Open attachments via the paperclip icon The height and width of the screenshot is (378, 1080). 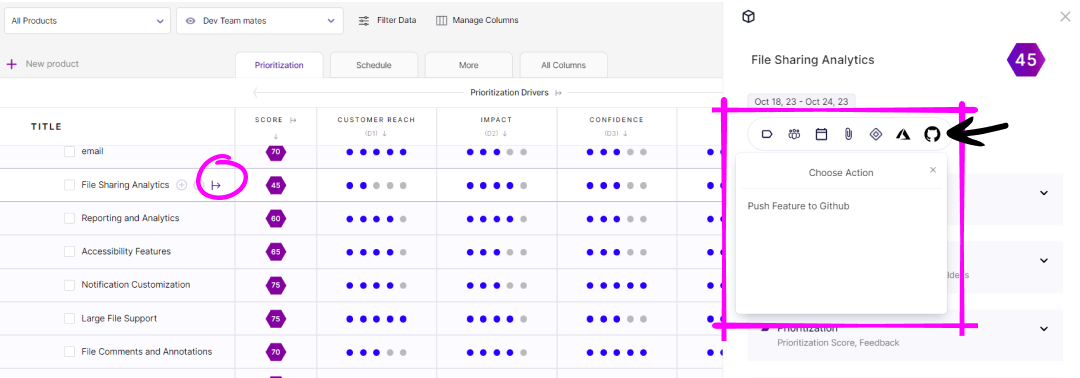tap(849, 134)
